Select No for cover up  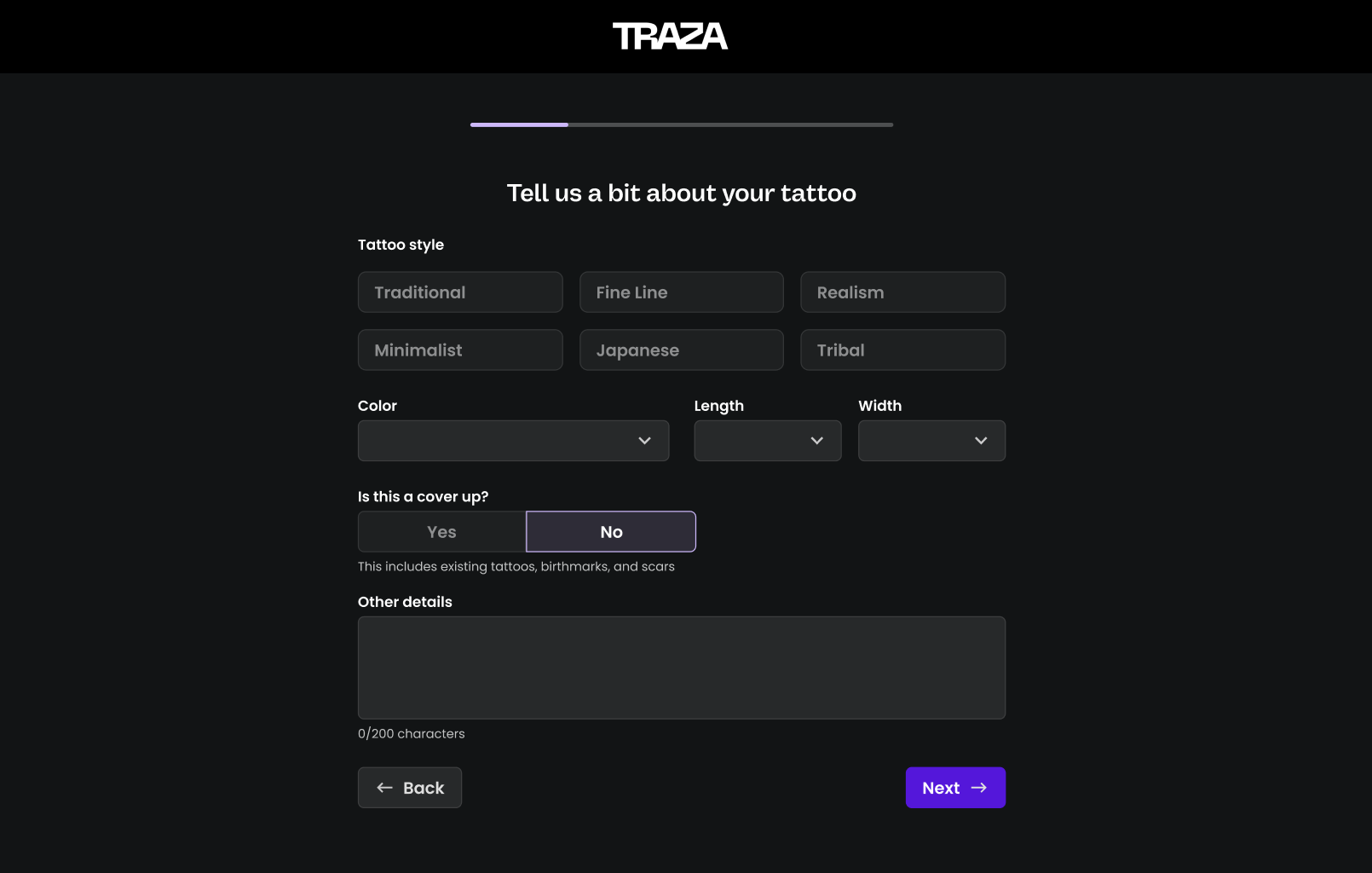point(611,532)
